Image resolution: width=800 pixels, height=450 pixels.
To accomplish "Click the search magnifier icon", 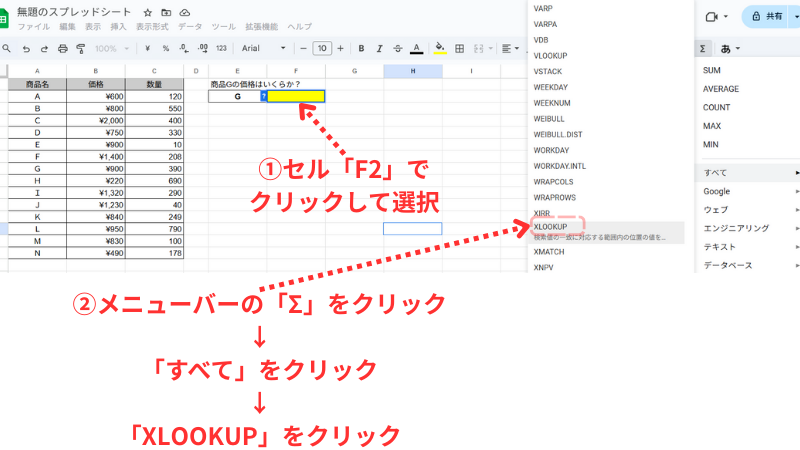I will click(8, 48).
